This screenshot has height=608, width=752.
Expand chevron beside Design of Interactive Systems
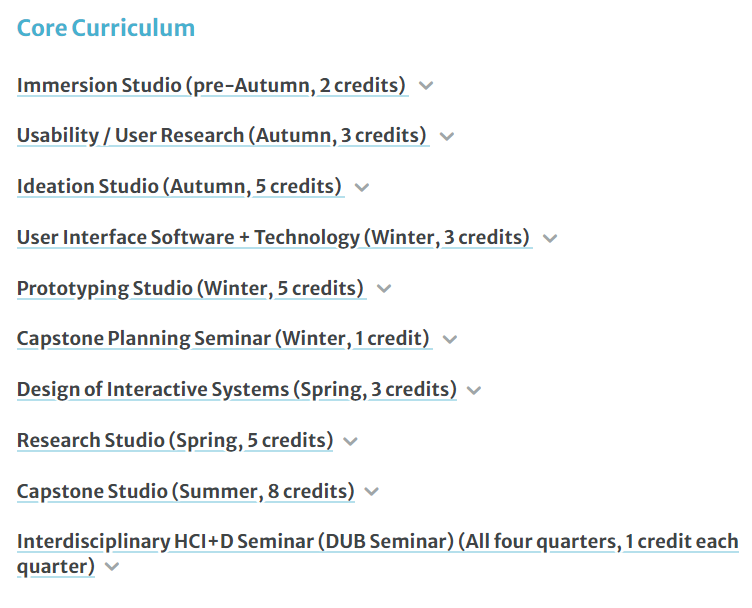point(474,390)
